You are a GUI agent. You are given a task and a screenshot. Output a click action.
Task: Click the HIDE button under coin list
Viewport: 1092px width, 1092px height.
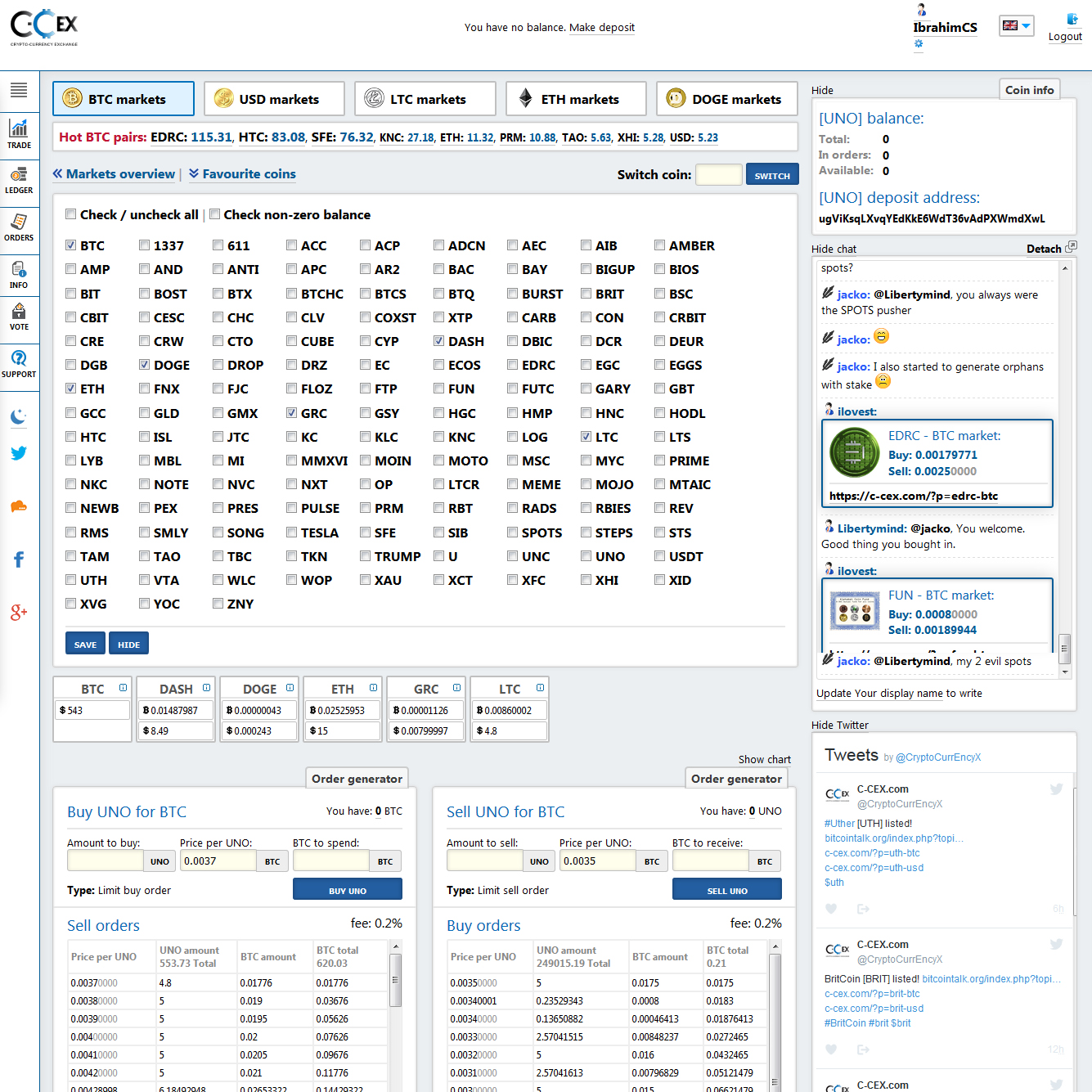(128, 644)
